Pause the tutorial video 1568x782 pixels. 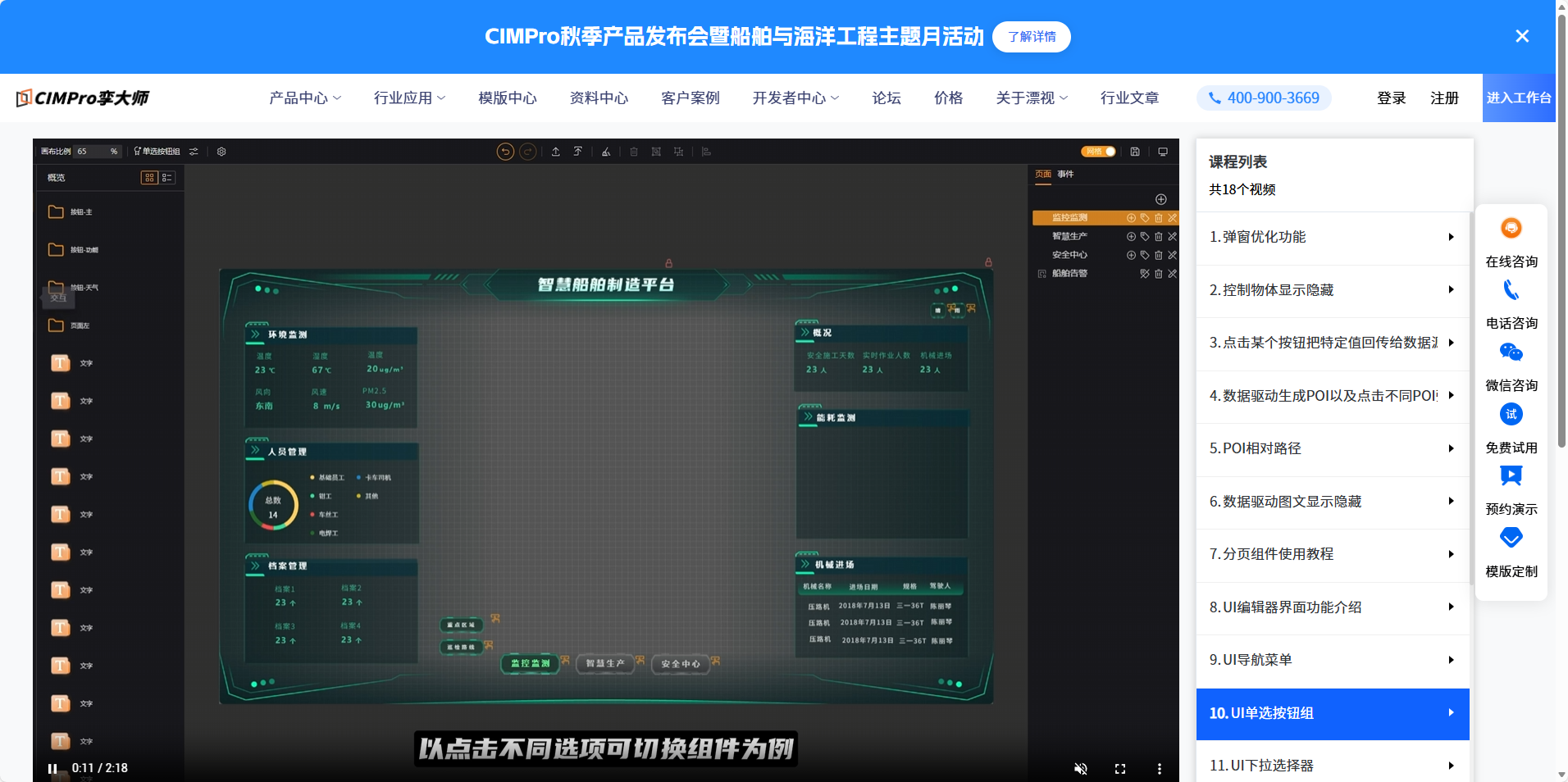click(52, 769)
